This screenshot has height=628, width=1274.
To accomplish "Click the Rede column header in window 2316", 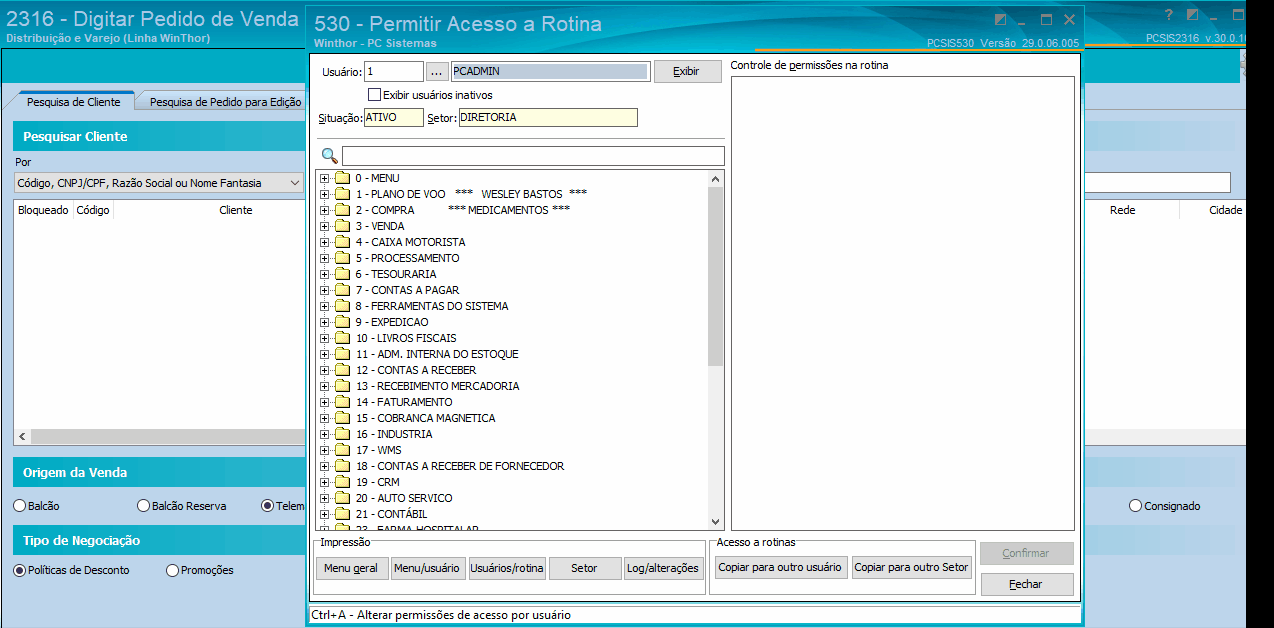I will [1122, 210].
